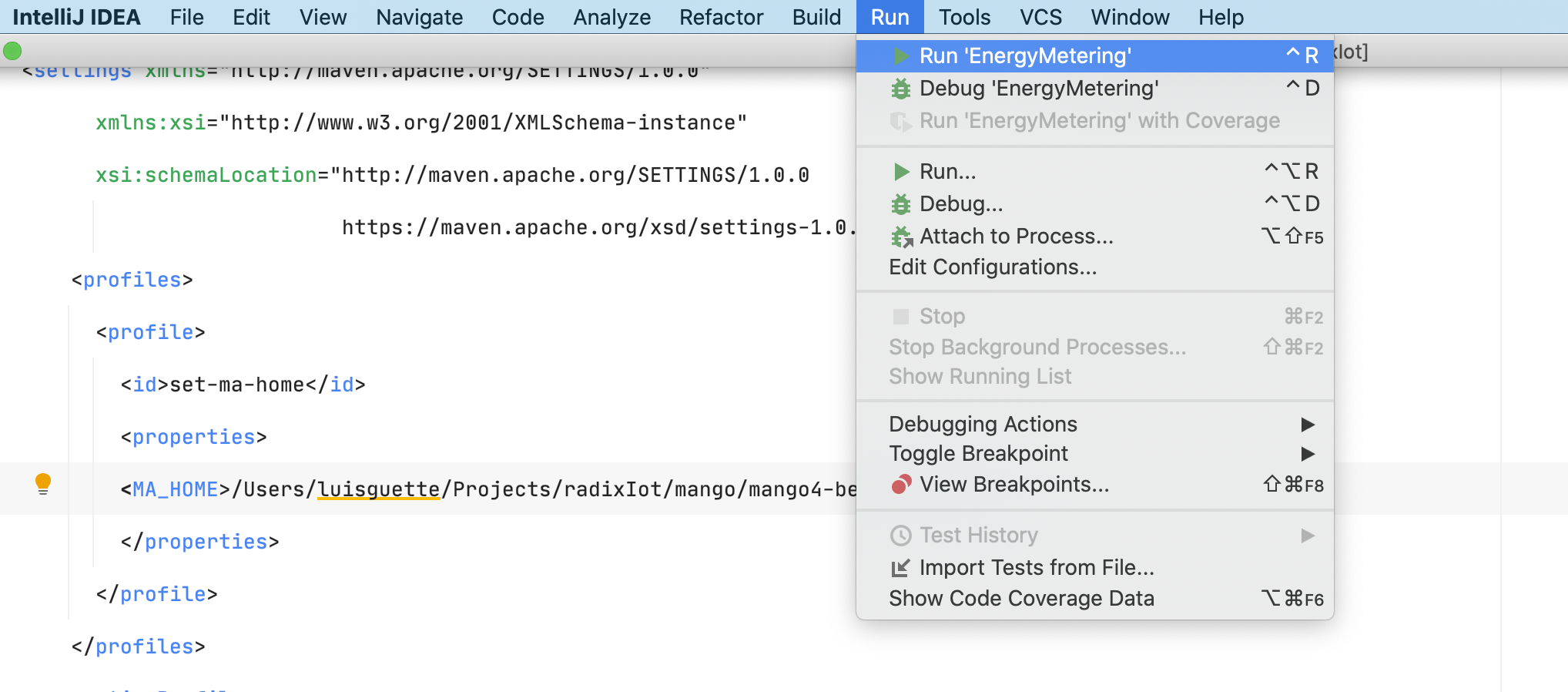Click the bug icon beside Debug...

tap(900, 204)
